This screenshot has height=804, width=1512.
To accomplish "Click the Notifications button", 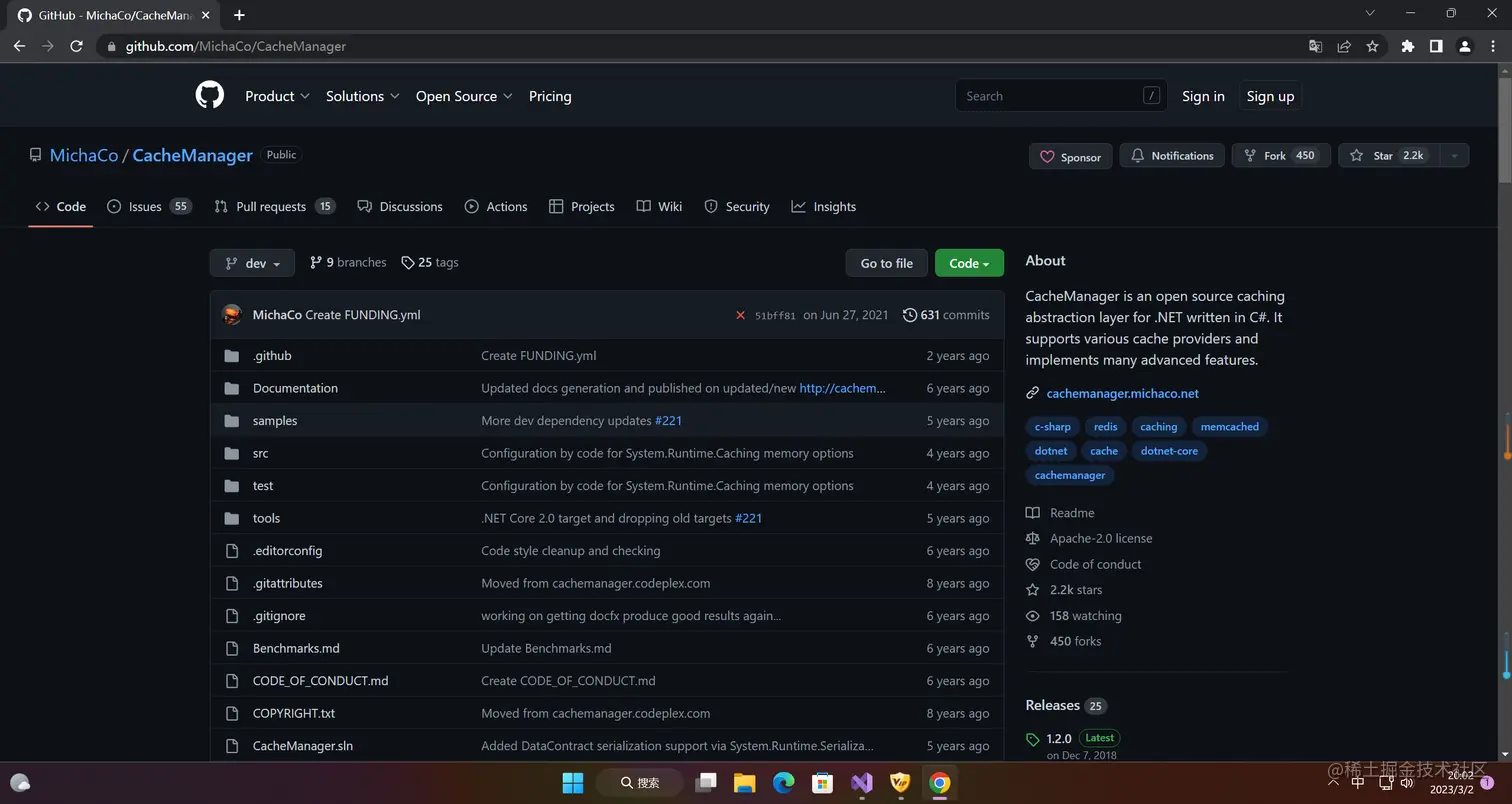I will coord(1172,155).
